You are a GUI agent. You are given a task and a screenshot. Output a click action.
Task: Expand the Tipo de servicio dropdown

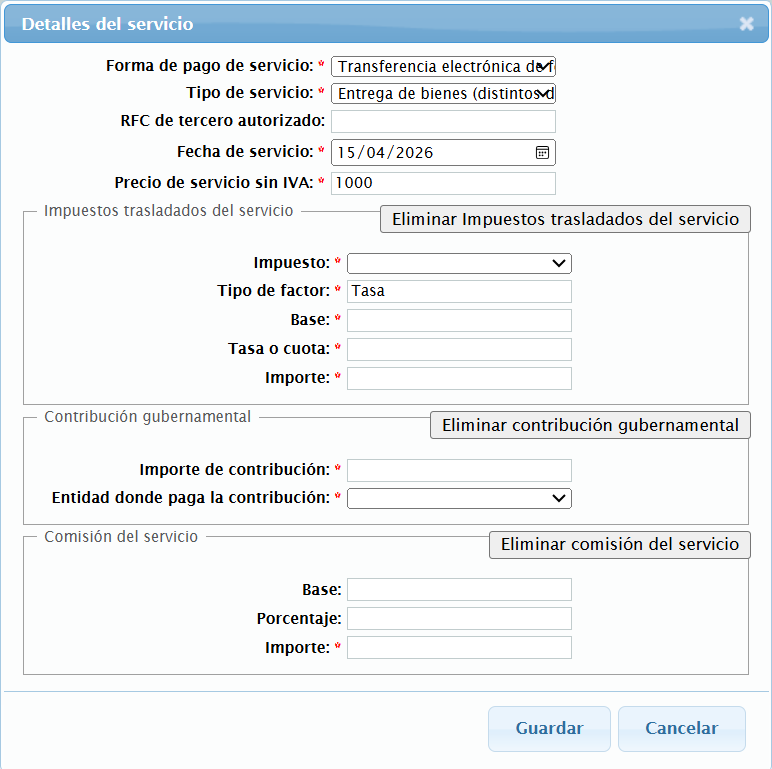click(x=443, y=94)
